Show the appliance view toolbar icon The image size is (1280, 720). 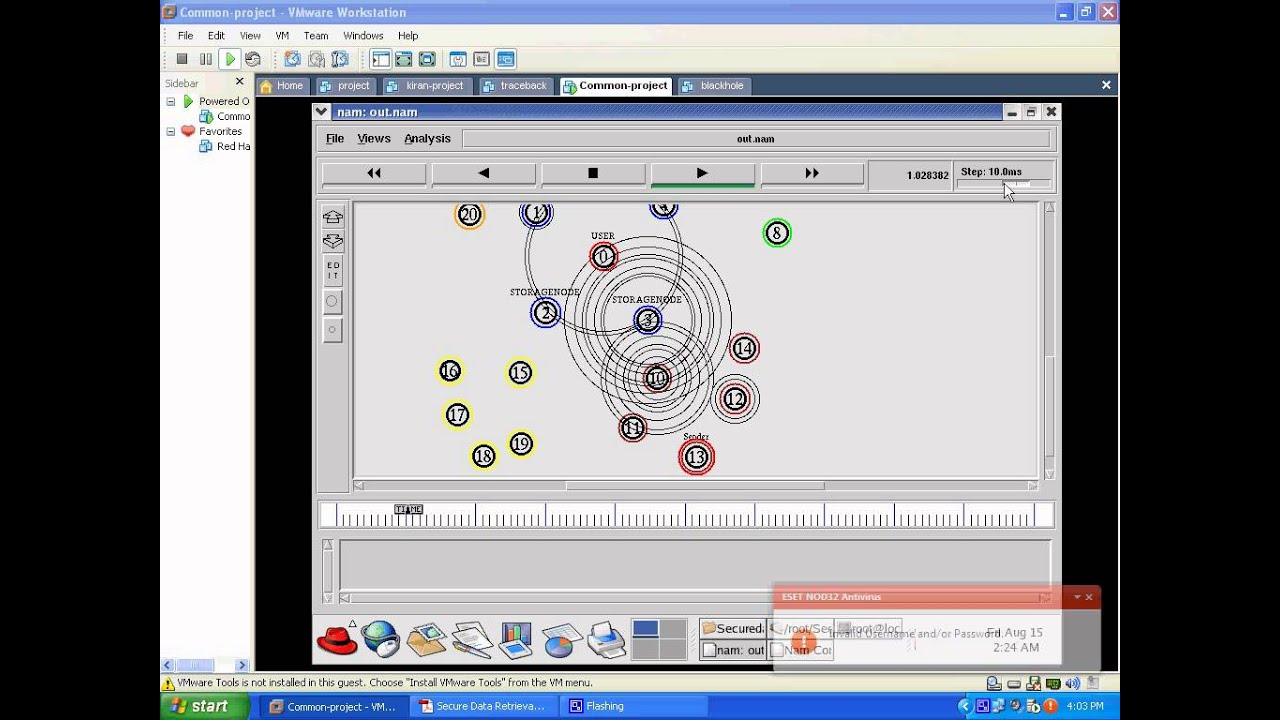tap(481, 59)
